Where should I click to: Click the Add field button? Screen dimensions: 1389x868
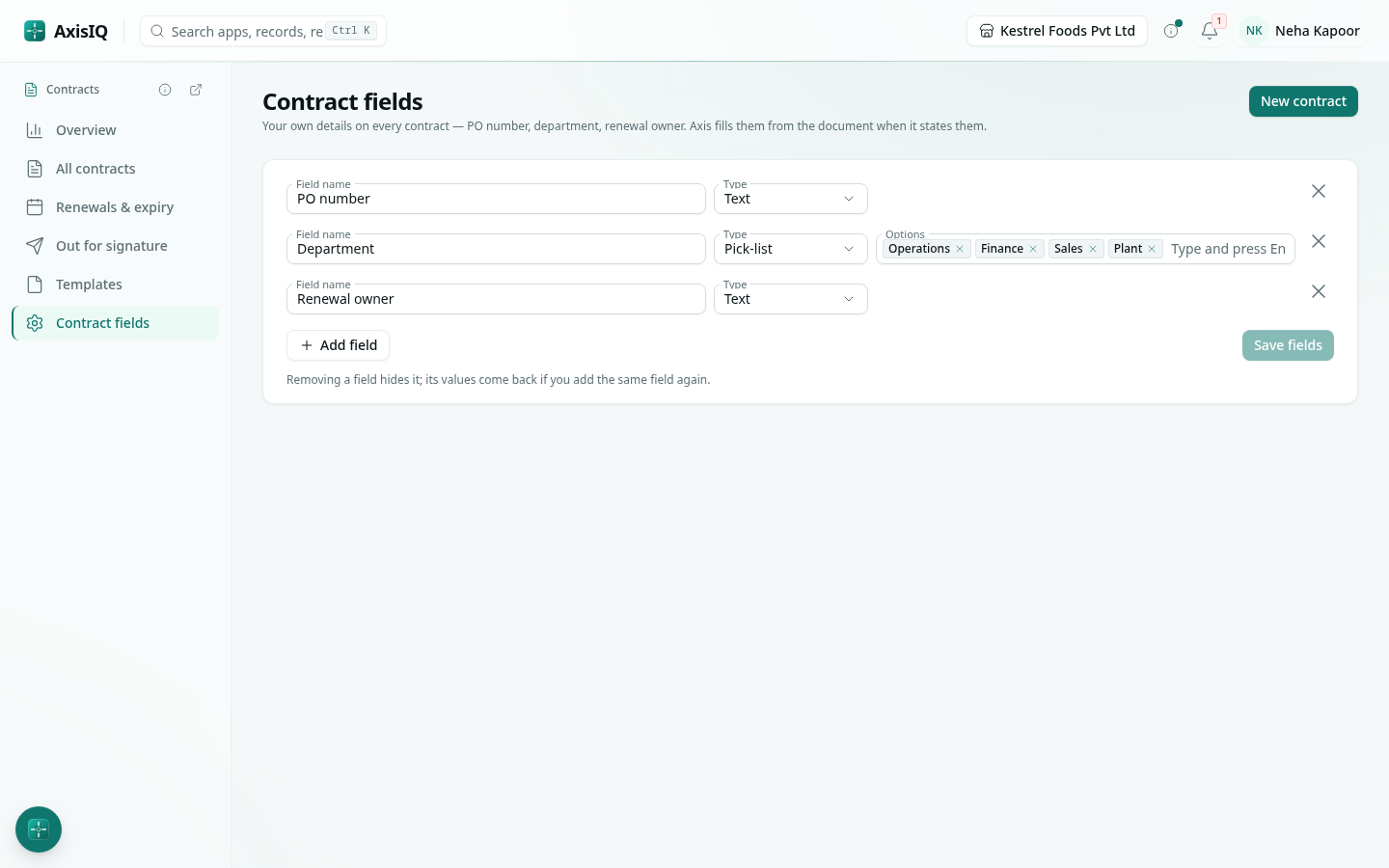338,345
